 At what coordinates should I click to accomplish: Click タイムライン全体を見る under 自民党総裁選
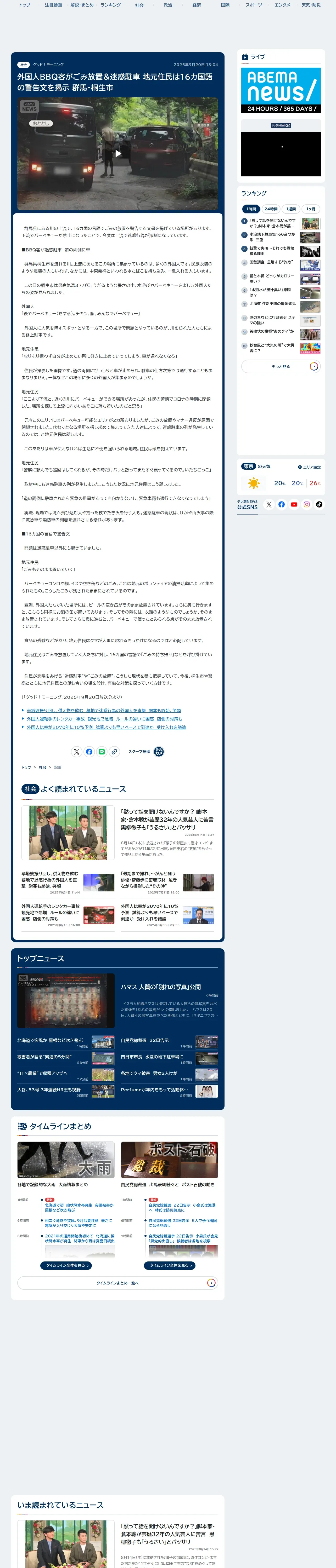click(x=170, y=1265)
